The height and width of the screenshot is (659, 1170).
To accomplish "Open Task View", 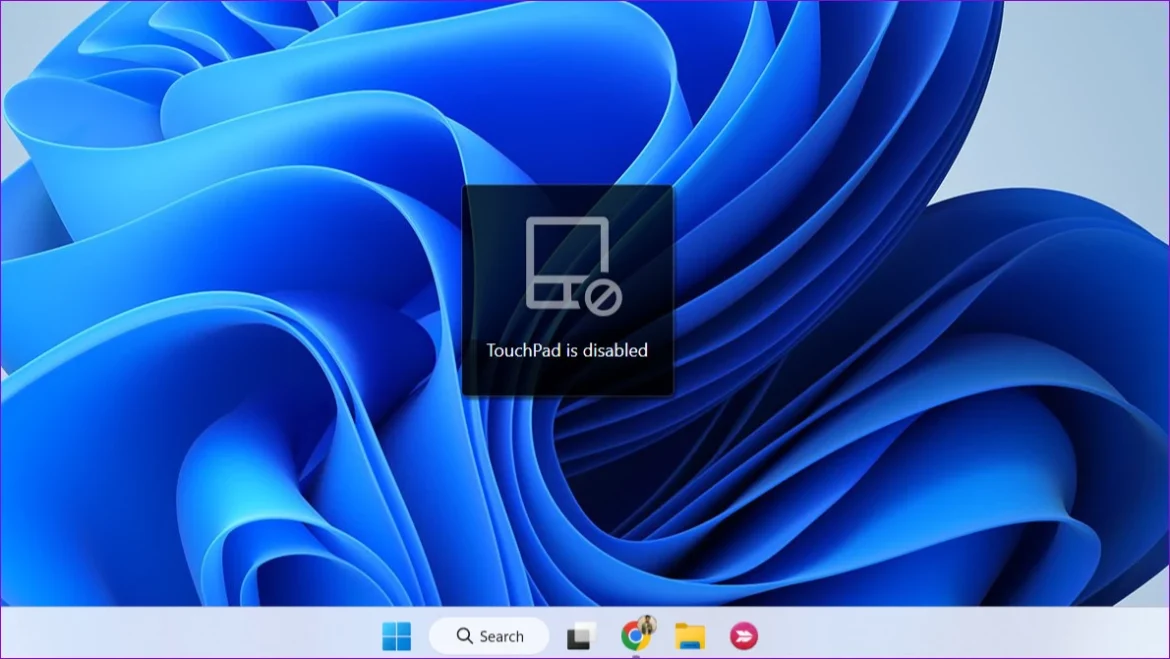I will (x=581, y=636).
